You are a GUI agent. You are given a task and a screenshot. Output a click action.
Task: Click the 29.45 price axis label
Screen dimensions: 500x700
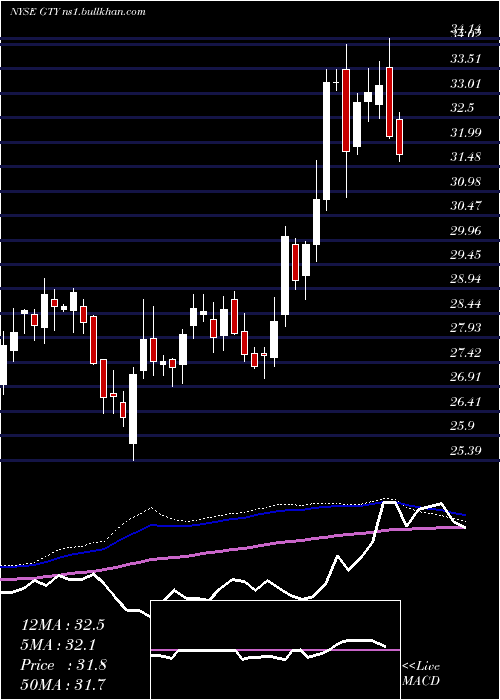[466, 255]
